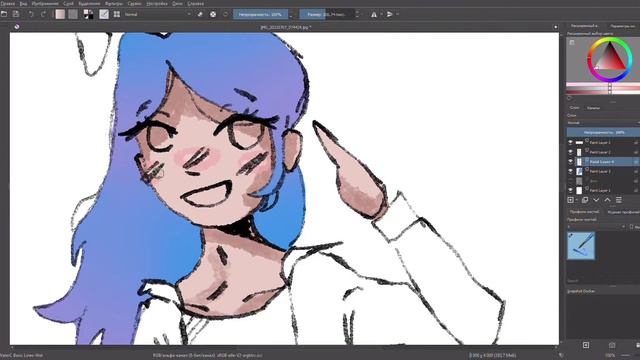Pick a hue on the color wheel

(x=610, y=60)
